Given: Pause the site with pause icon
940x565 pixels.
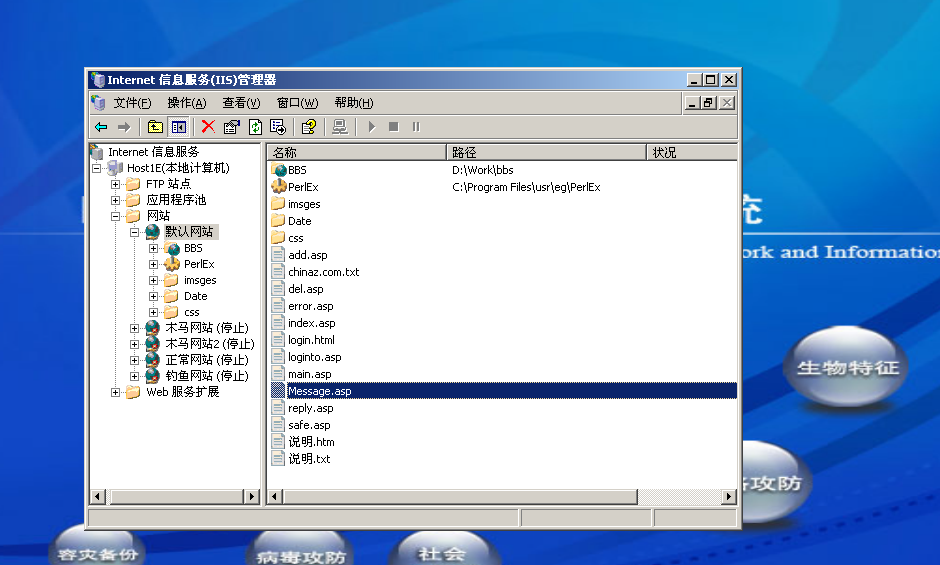Looking at the screenshot, I should coord(416,127).
